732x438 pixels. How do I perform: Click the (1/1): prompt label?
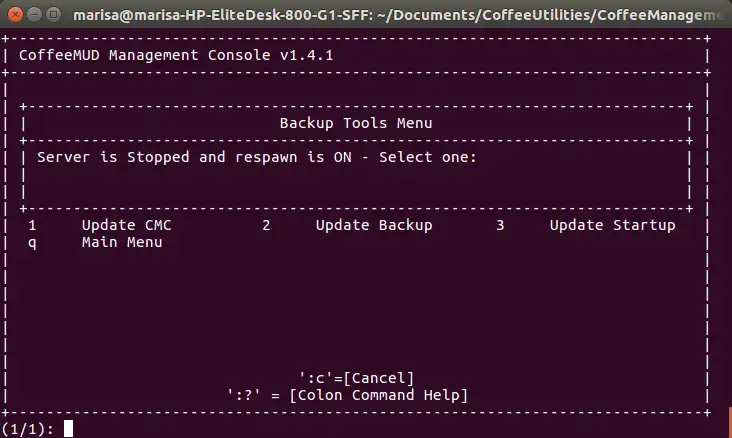tap(27, 429)
